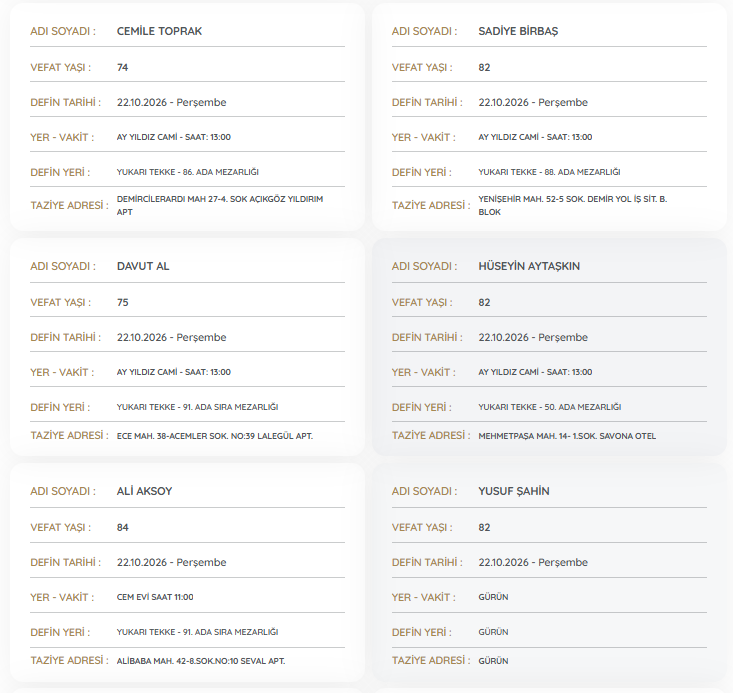The image size is (733, 693).
Task: Click burial date in Hüseyin Aytaşkın card
Action: click(533, 338)
